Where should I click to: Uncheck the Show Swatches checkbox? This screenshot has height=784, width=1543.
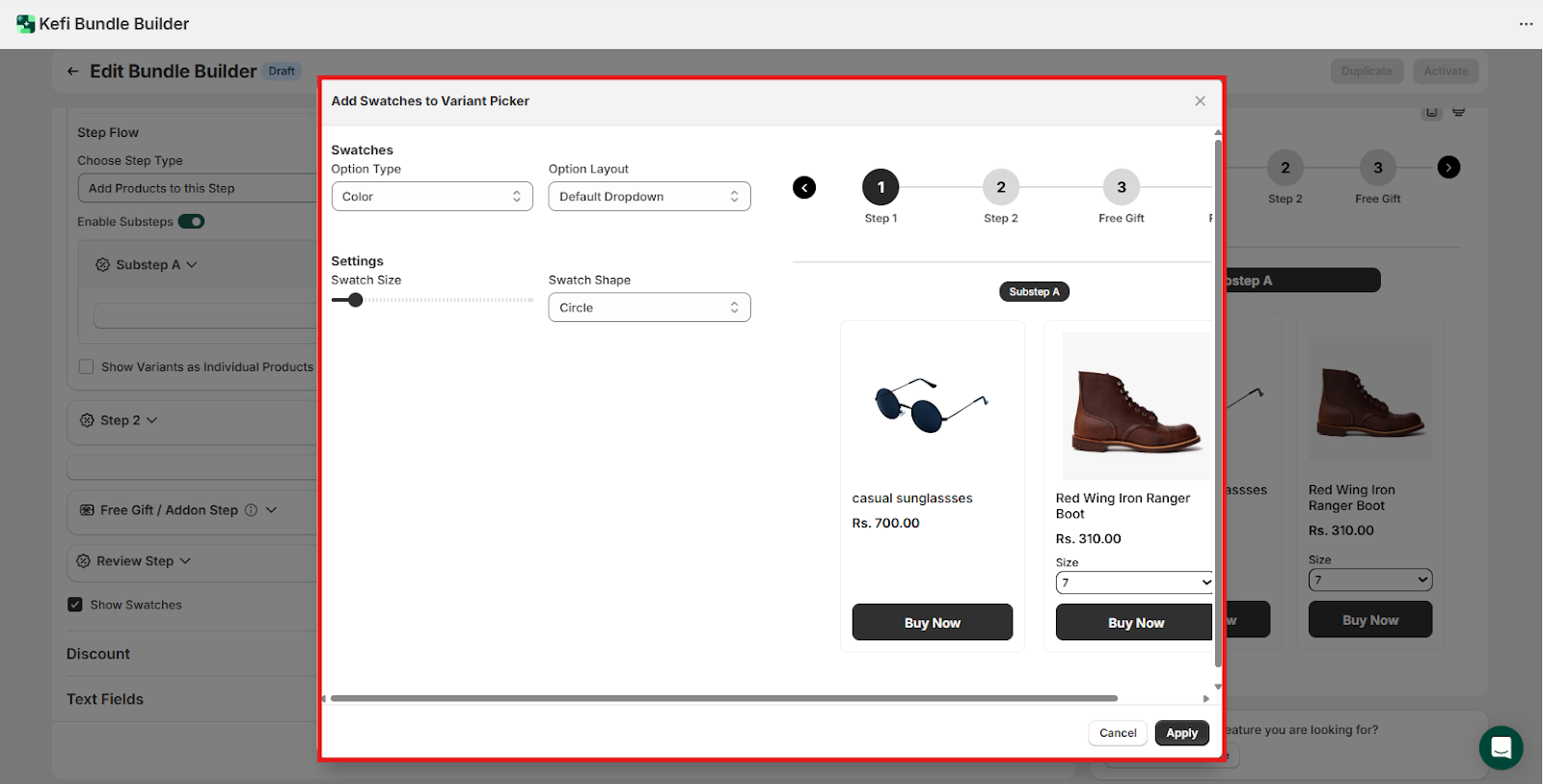[75, 605]
